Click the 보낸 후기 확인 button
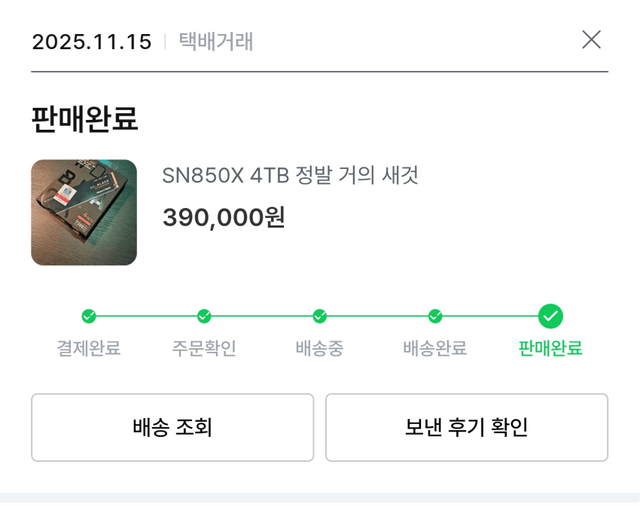Viewport: 640px width, 520px height. [x=466, y=428]
